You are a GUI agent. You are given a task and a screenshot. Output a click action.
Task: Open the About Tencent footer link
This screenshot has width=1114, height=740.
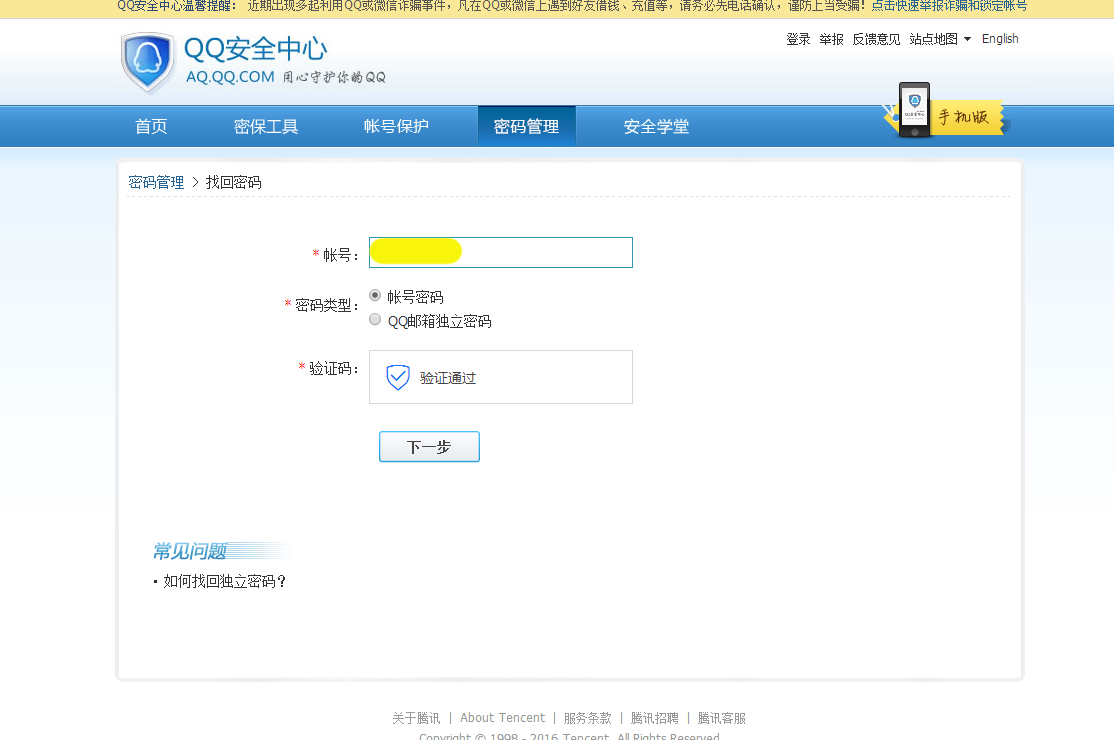click(x=502, y=718)
